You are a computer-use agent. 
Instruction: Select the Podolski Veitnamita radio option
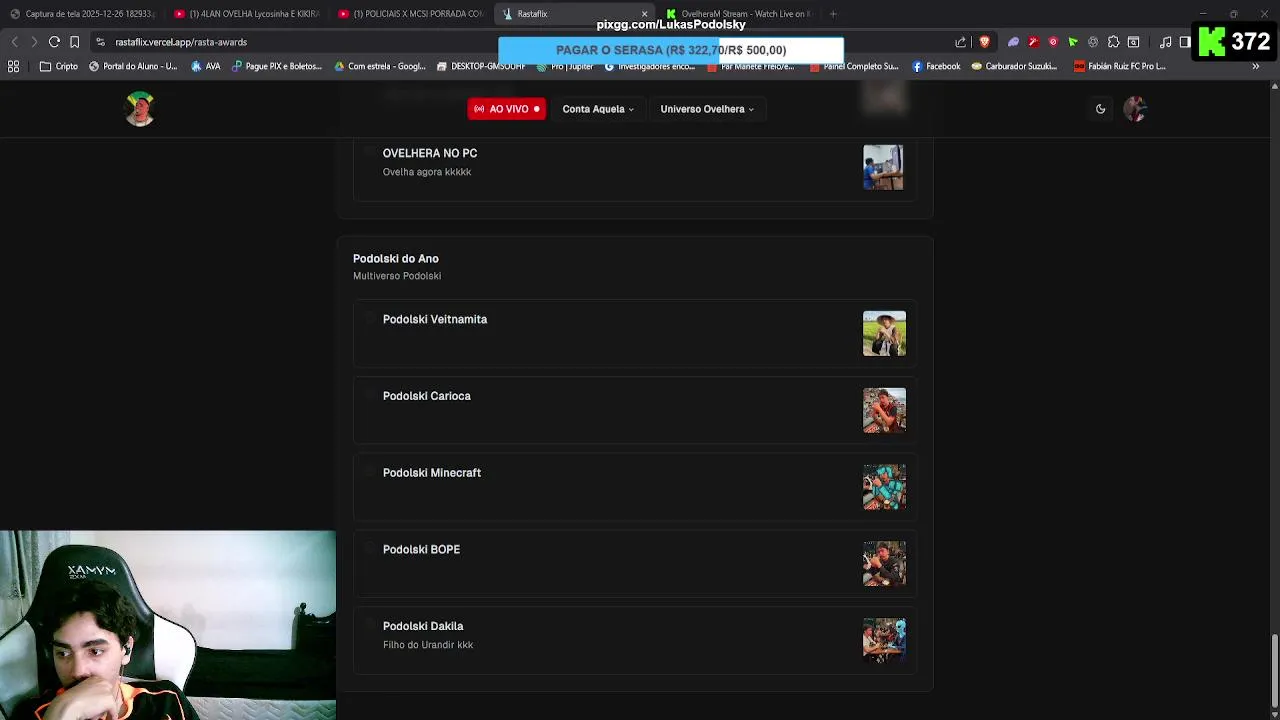369,319
